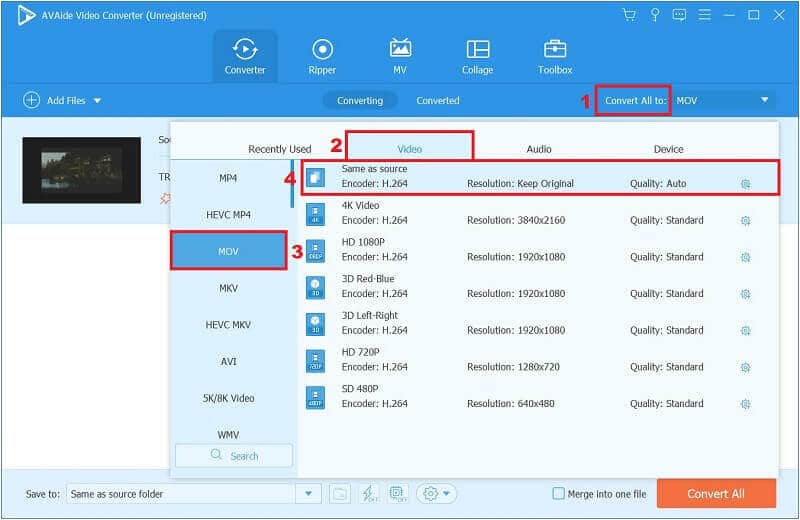Open settings gear for 3D Red-Blue preset
This screenshot has width=800, height=520.
click(745, 294)
